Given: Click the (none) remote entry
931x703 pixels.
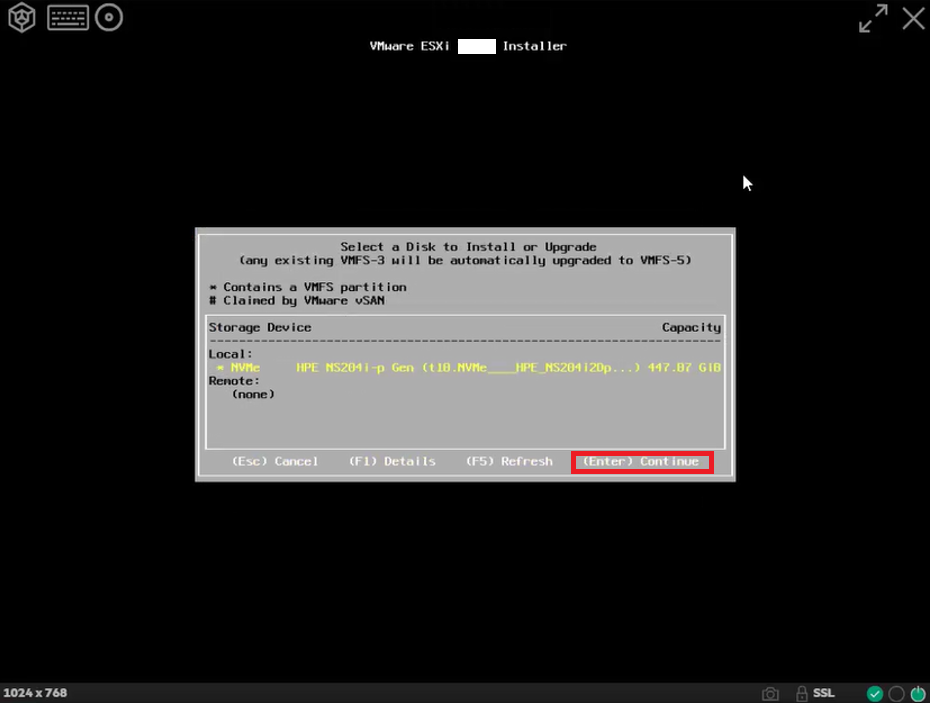Looking at the screenshot, I should click(253, 394).
